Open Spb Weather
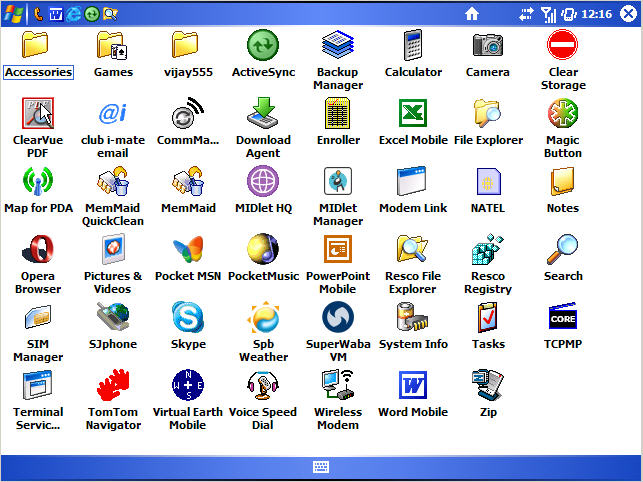Screen dimensions: 643x482 click(263, 332)
